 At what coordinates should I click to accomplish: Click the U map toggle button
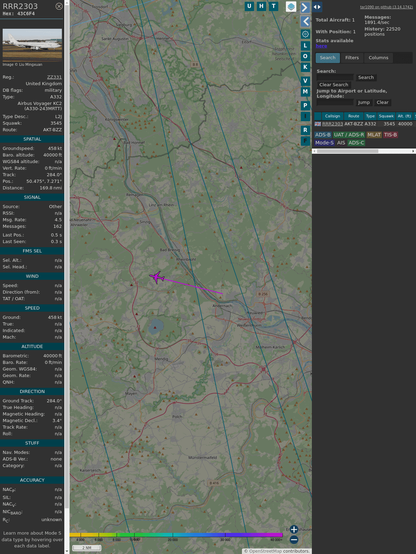click(250, 6)
